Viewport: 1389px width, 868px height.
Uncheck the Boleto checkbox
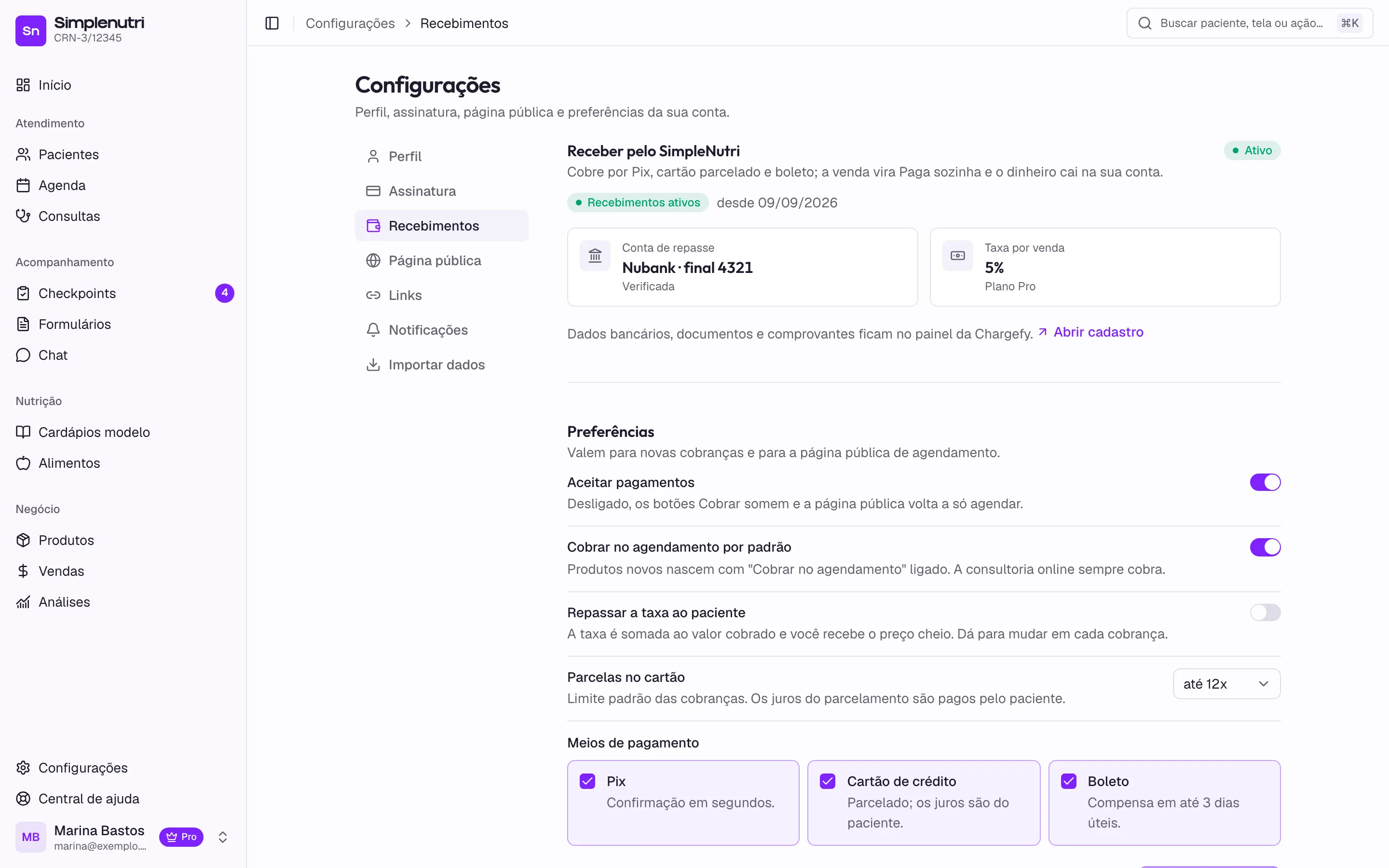coord(1069,781)
